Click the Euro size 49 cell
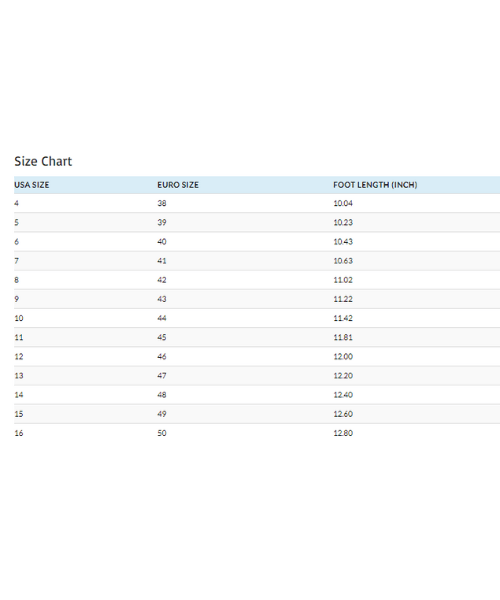 click(x=162, y=414)
